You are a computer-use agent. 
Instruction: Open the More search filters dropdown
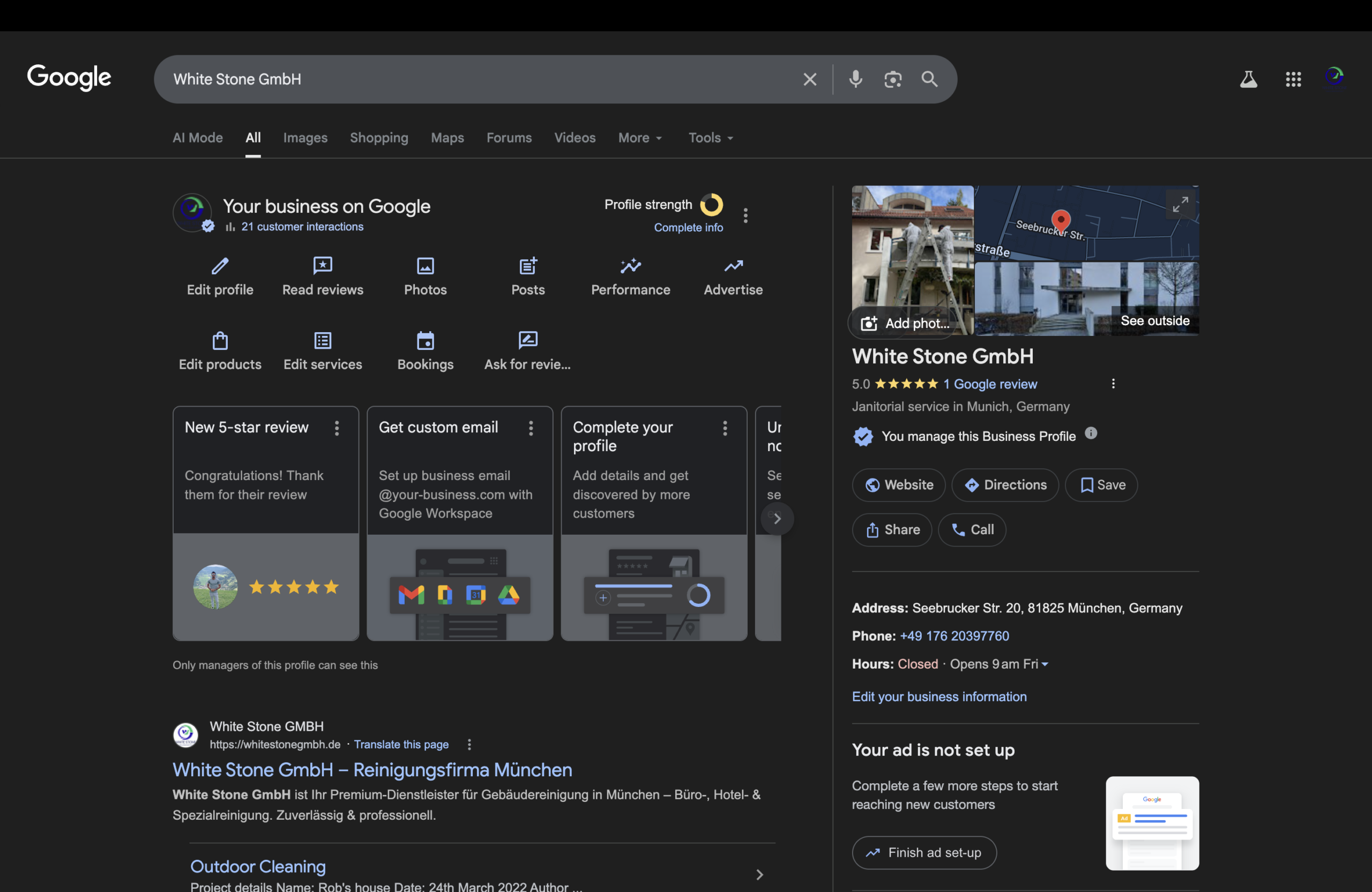(640, 138)
